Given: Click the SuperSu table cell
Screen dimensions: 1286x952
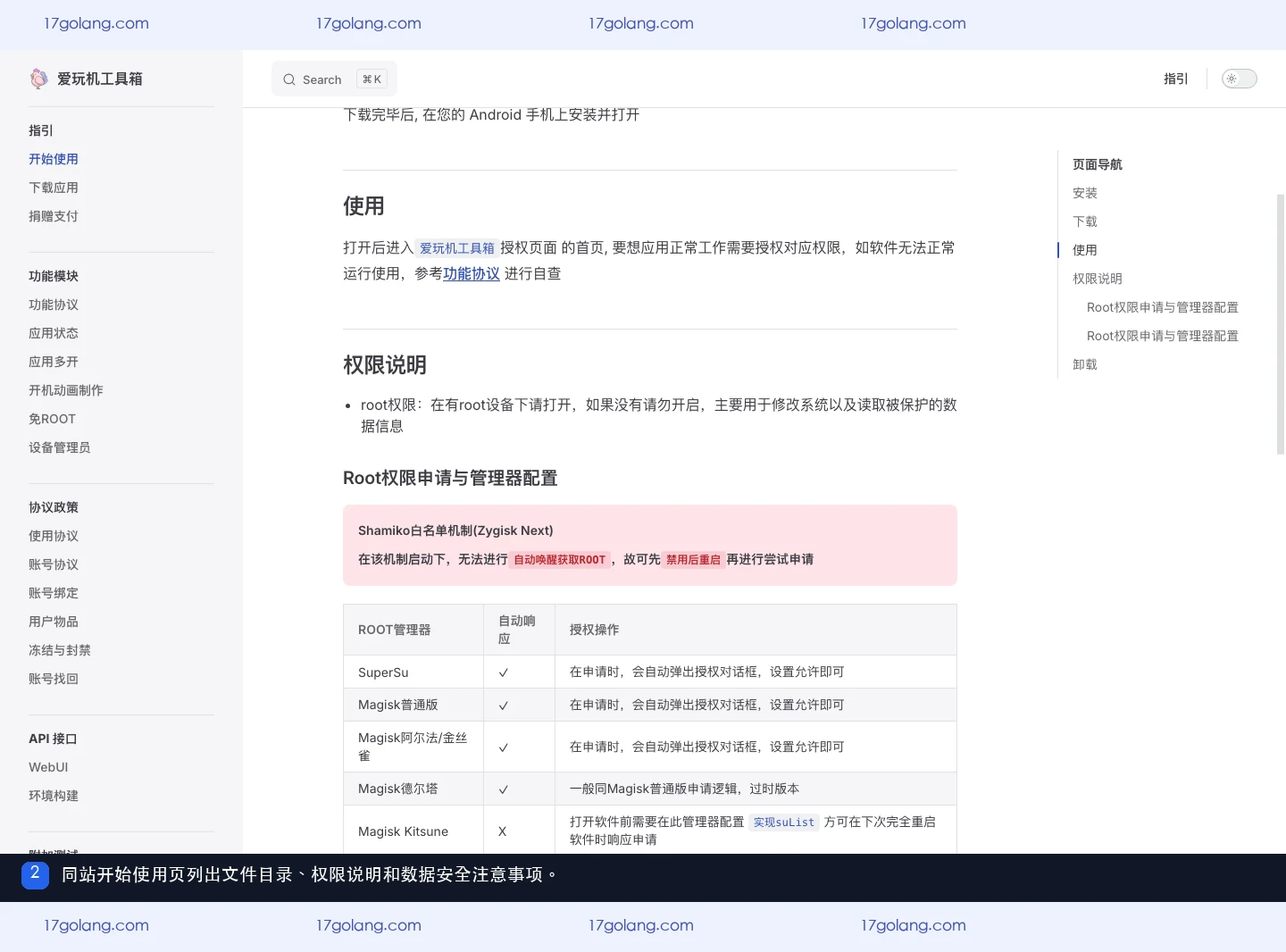Looking at the screenshot, I should 413,672.
